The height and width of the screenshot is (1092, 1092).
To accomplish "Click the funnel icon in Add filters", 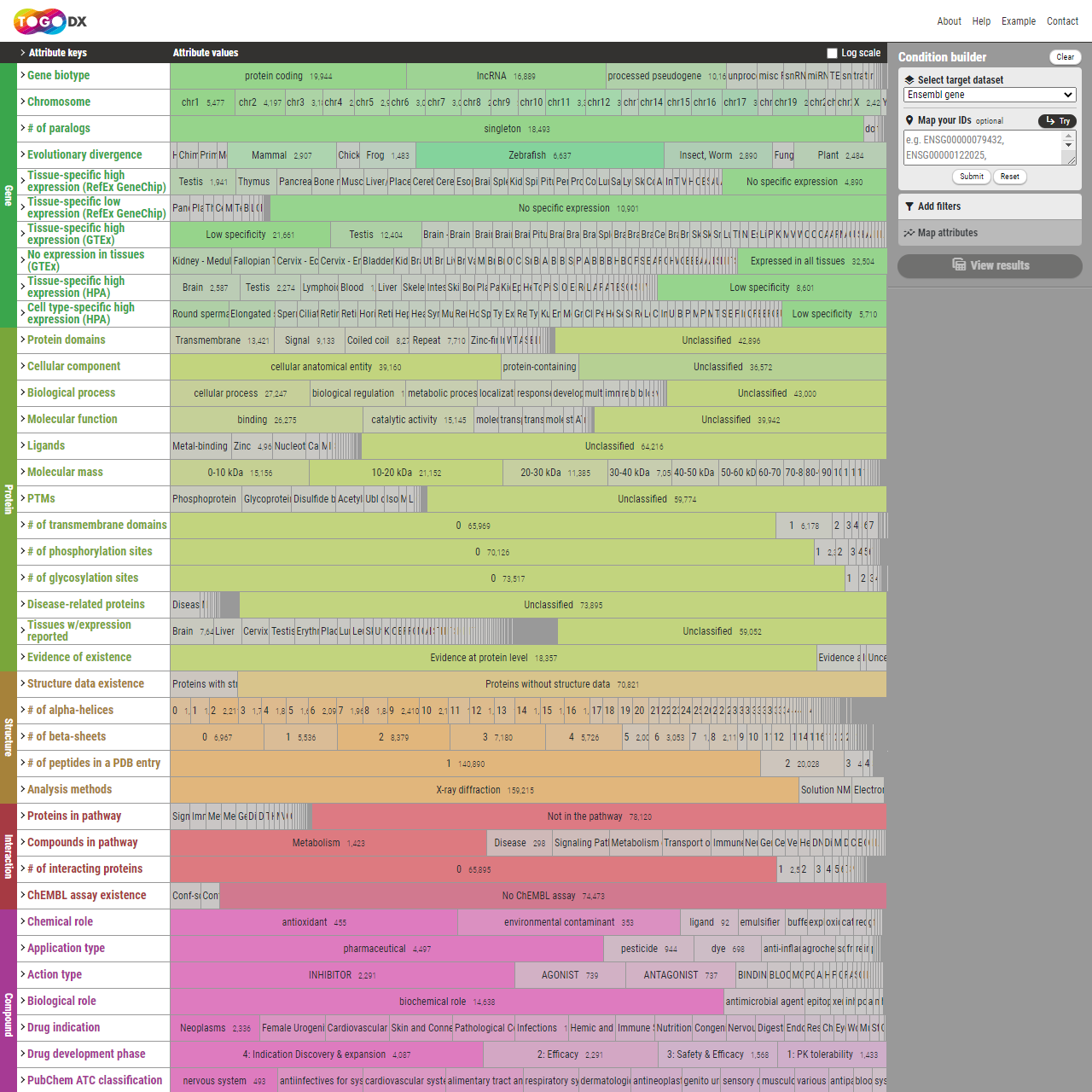I will tap(909, 206).
